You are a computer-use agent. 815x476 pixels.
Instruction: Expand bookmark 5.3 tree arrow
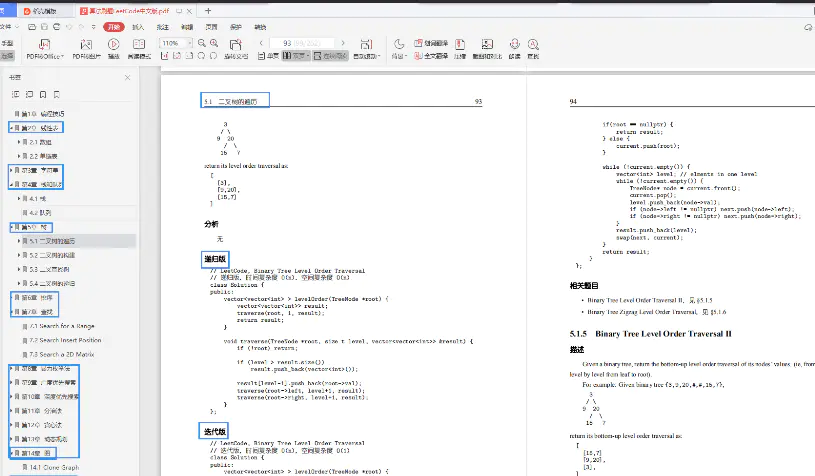tap(19, 269)
